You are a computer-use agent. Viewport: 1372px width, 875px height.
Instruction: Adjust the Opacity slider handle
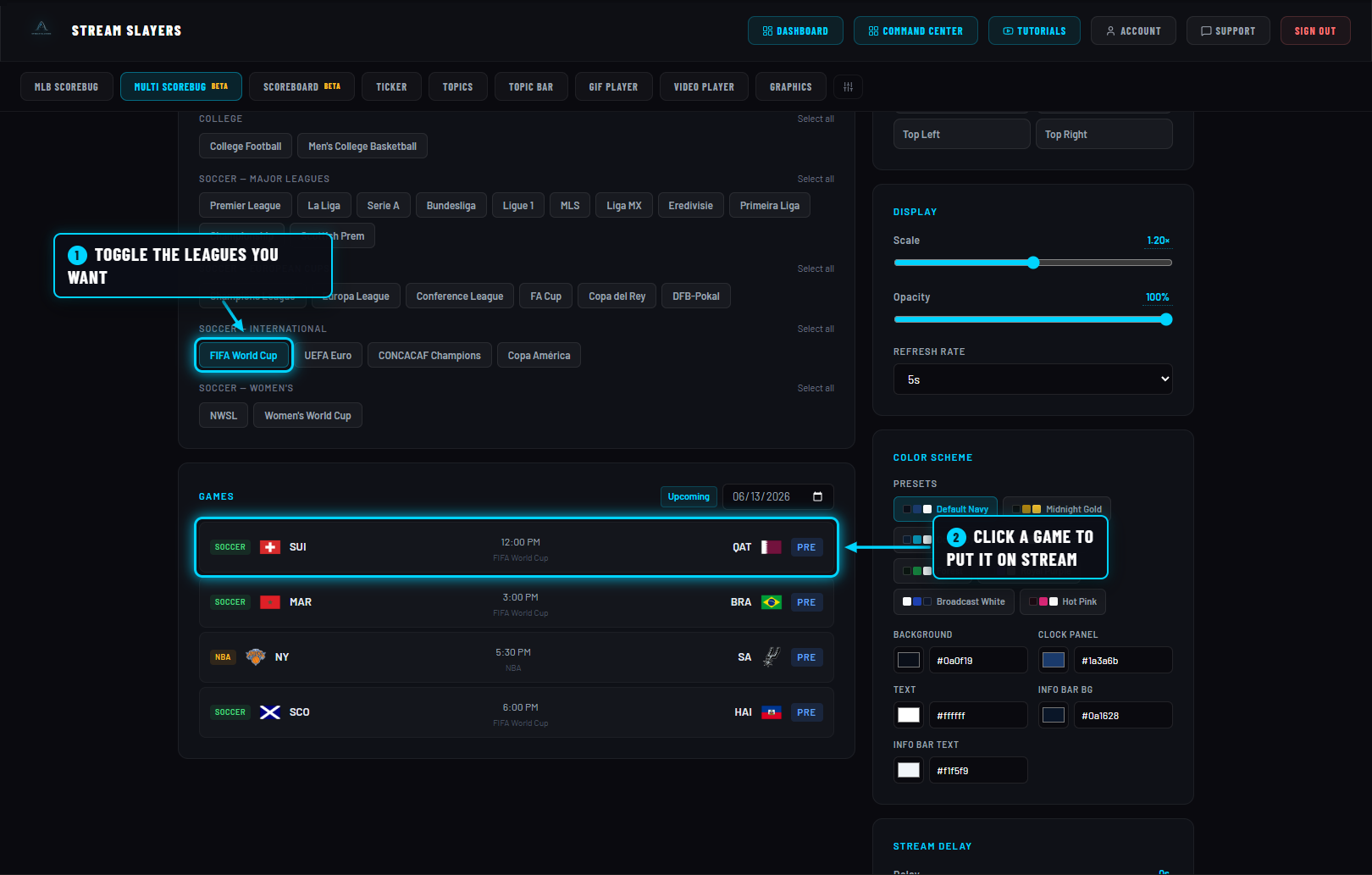coord(1166,319)
